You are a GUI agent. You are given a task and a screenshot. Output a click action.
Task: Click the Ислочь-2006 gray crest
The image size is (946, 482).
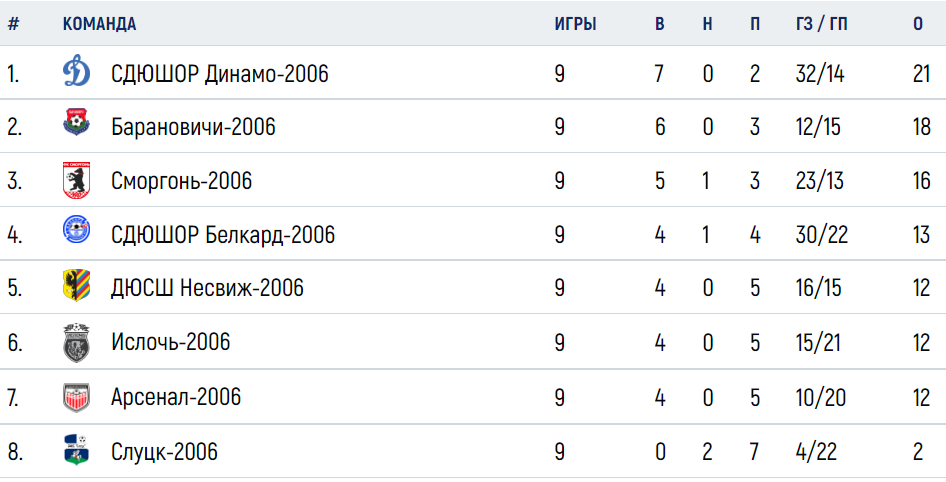[x=77, y=343]
